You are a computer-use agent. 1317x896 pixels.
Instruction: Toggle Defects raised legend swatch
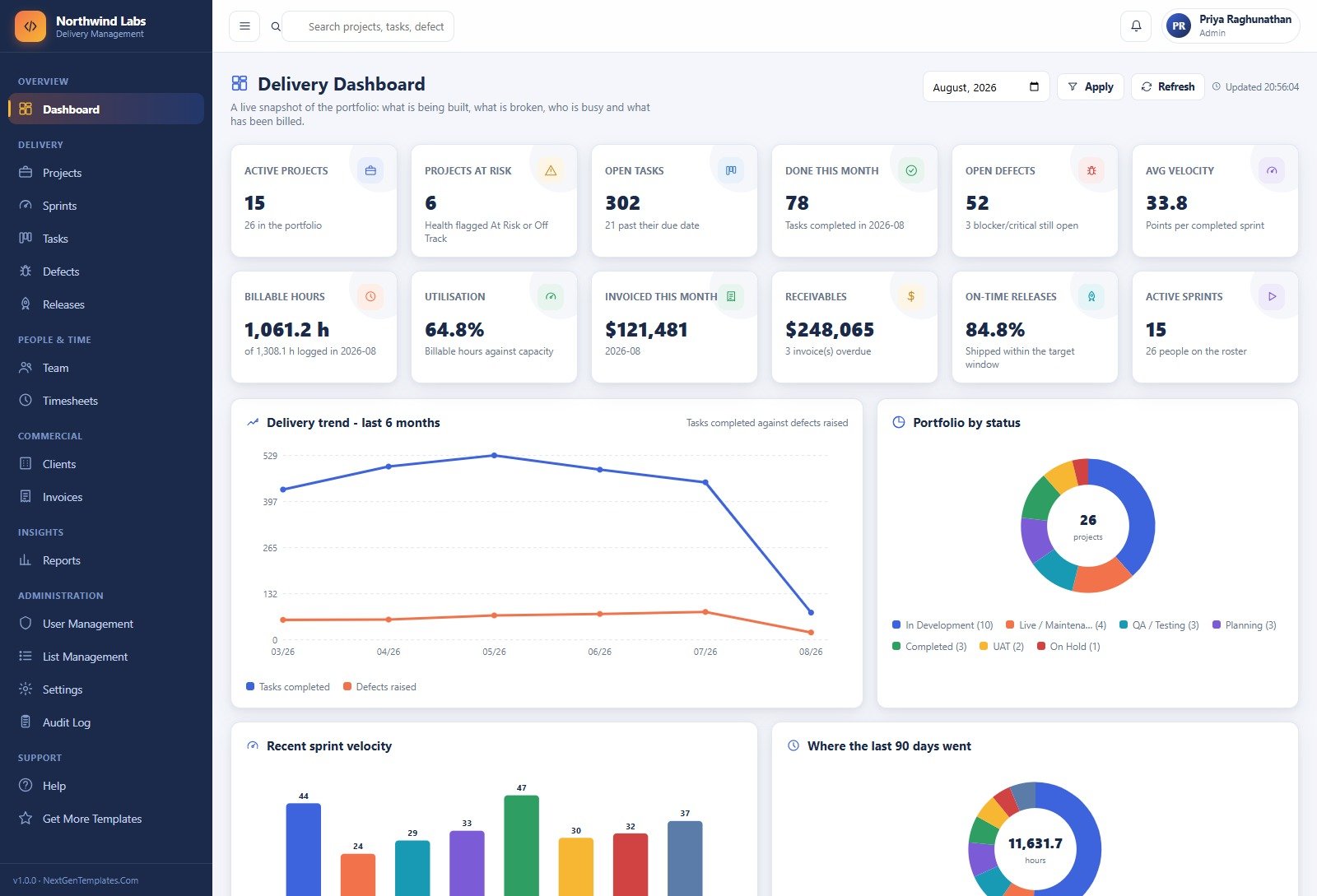(347, 686)
